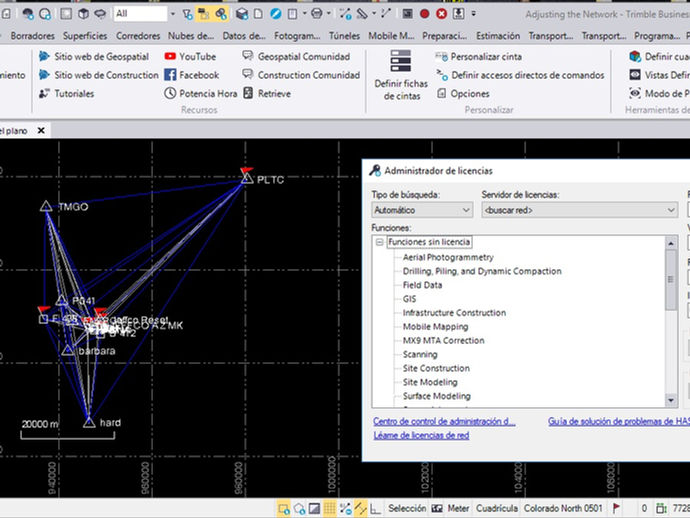Click scroll down arrow in Funciones list
690x518 pixels.
pos(671,400)
